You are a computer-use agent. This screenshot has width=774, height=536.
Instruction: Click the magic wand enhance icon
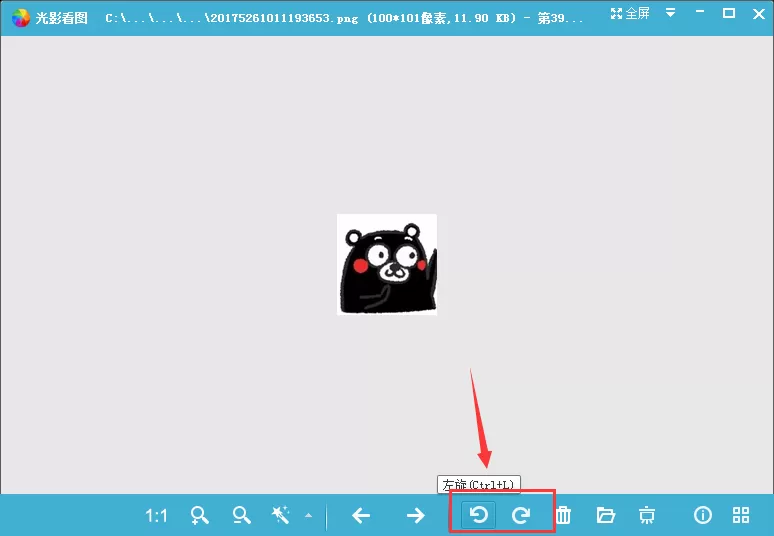click(281, 515)
